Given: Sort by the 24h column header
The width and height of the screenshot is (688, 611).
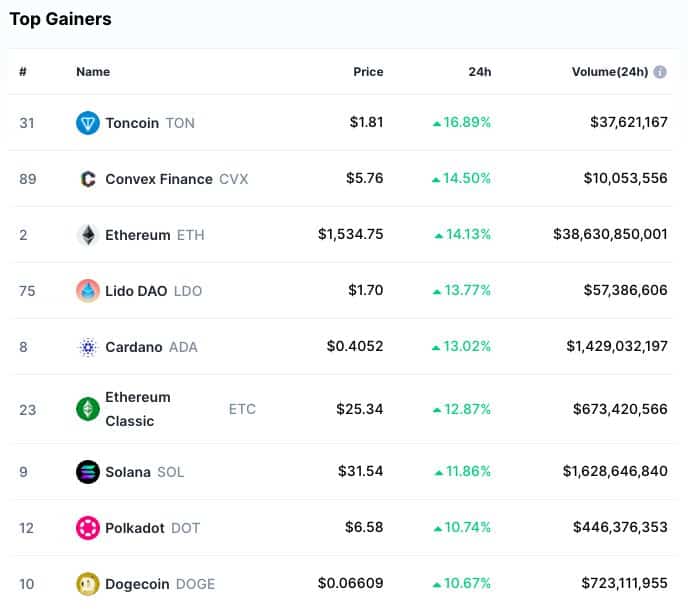Looking at the screenshot, I should 480,72.
